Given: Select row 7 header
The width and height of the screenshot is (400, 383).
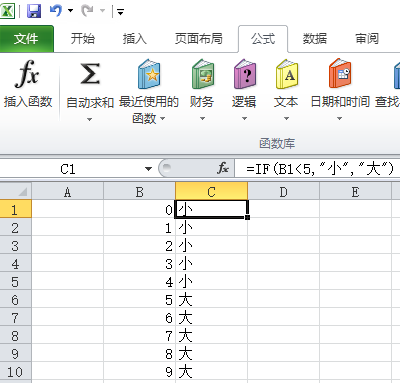Looking at the screenshot, I should (16, 318).
